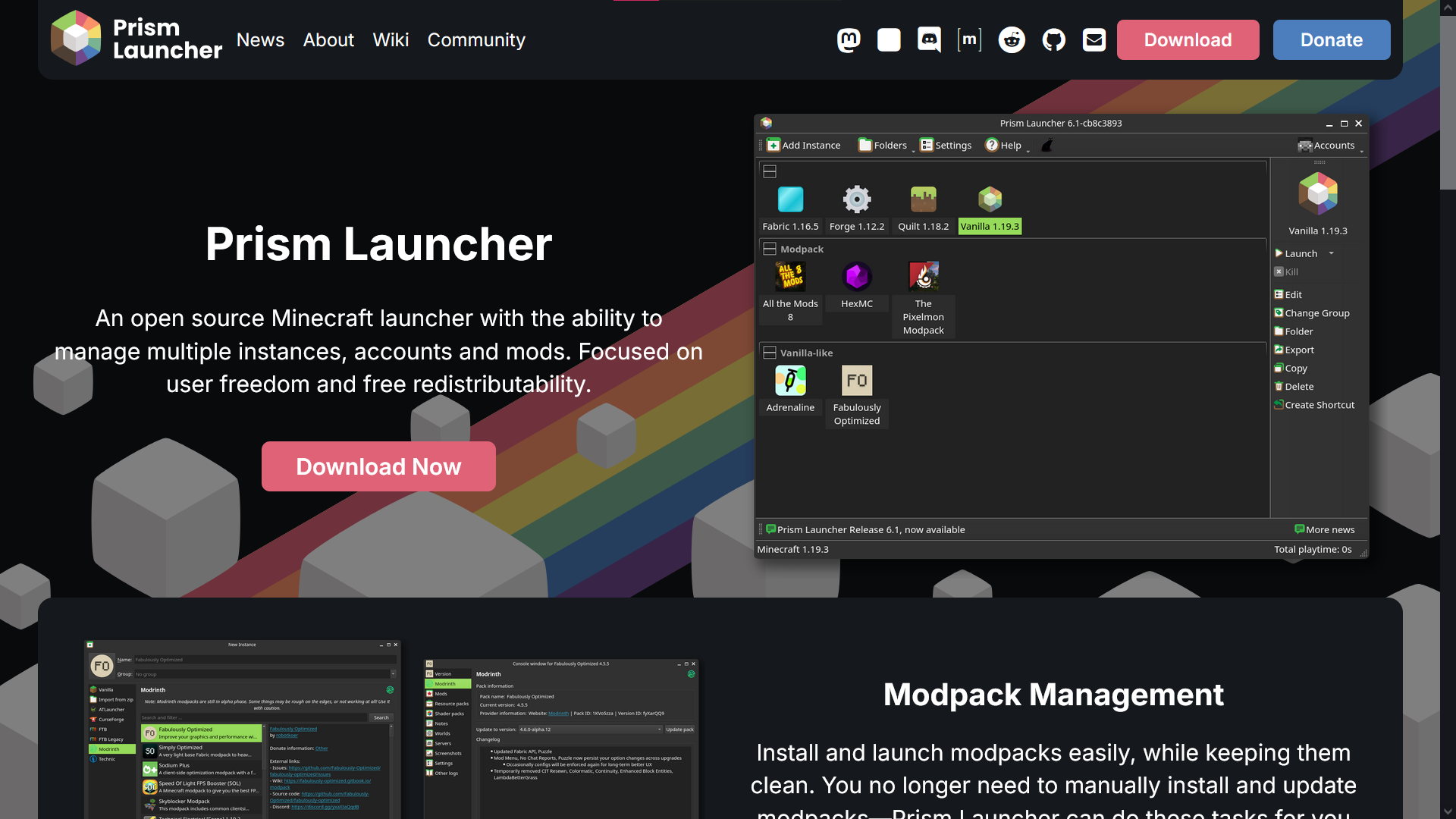Click the Matrix chat icon

pyautogui.click(x=969, y=40)
